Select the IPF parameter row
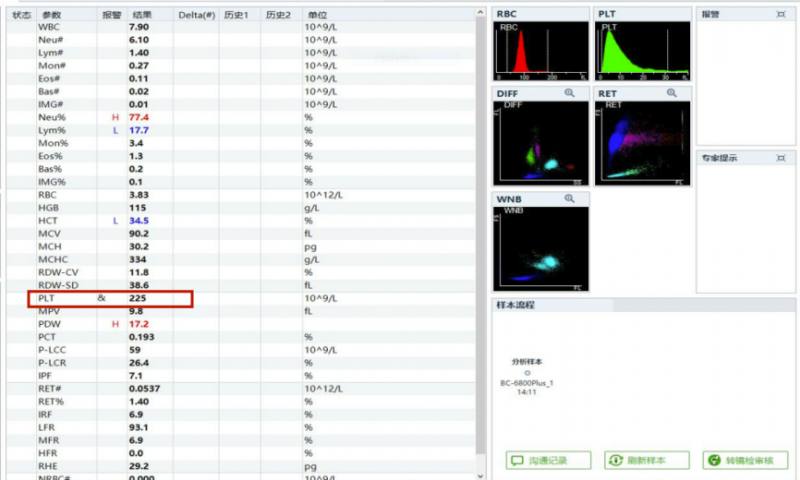The height and width of the screenshot is (480, 800). point(241,376)
